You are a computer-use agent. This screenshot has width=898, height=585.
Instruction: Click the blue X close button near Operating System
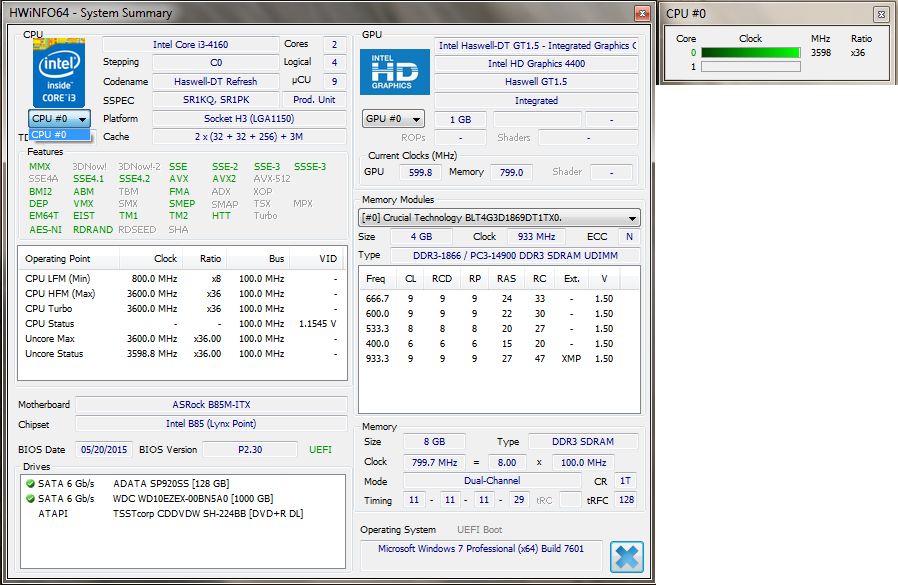627,556
